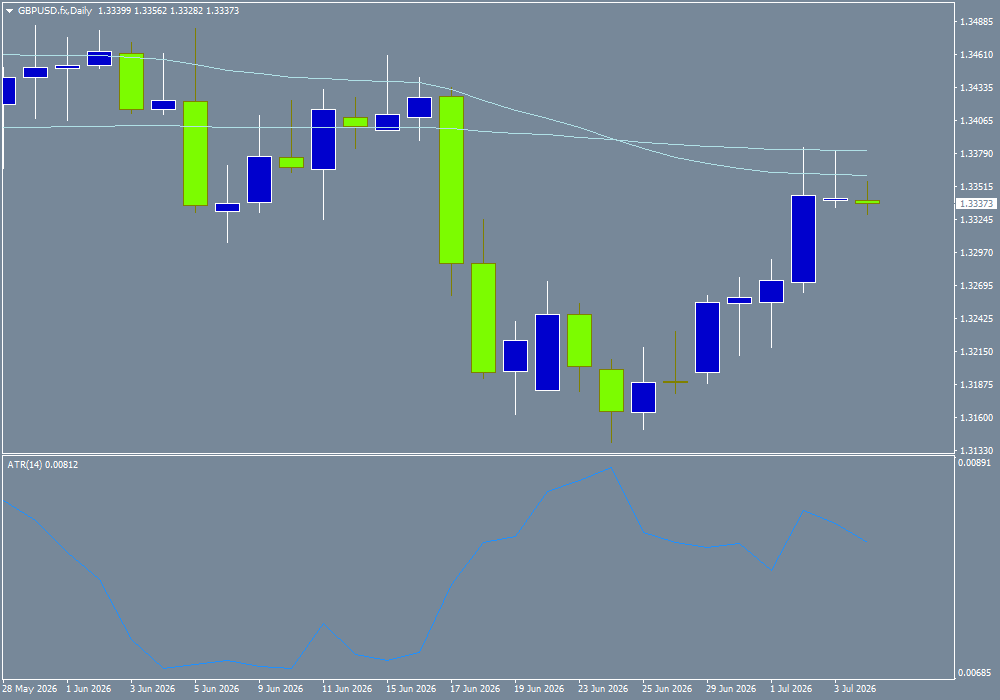The image size is (1000, 700).
Task: Select the tall green candle above 17 Jun 2026
Action: coord(452,180)
